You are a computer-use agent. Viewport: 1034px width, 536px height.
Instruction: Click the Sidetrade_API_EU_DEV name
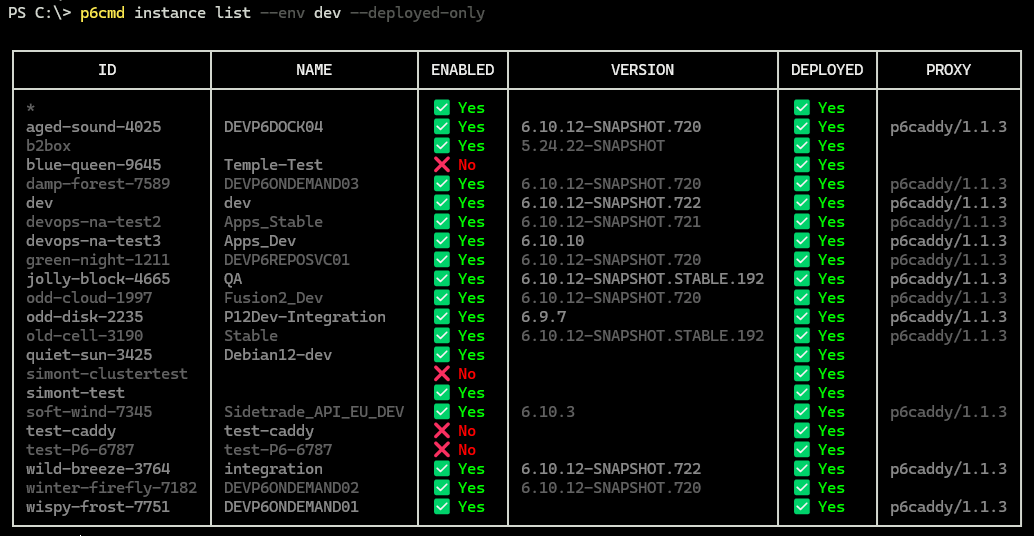(314, 412)
